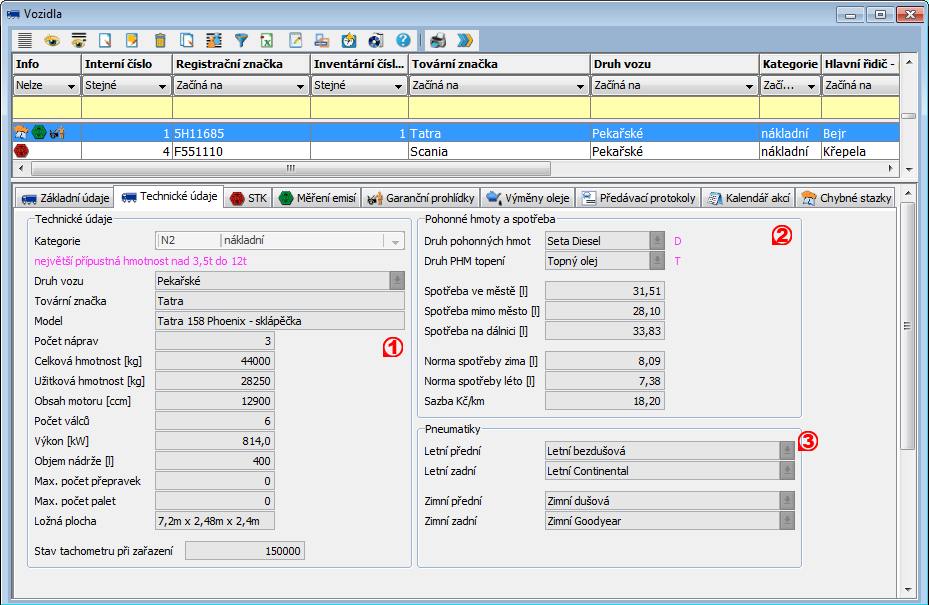
Task: Click the eye view-record icon in toolbar
Action: click(x=51, y=41)
